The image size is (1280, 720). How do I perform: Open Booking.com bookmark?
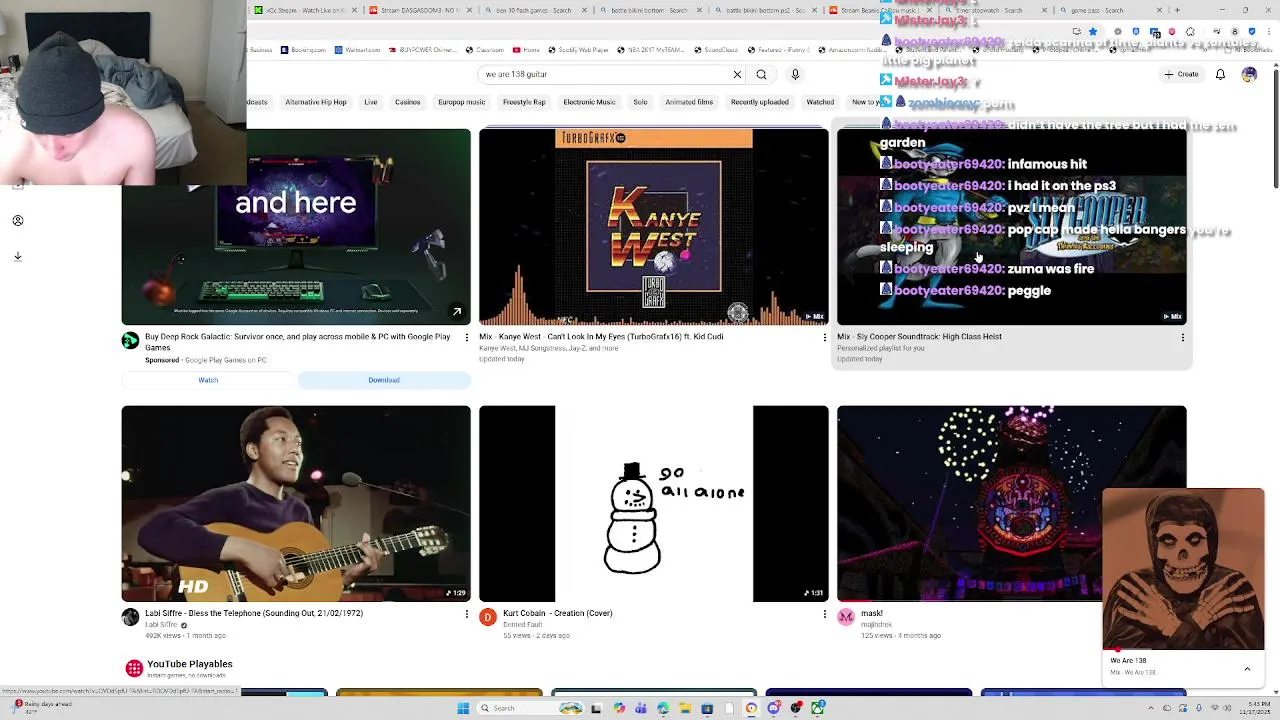[304, 49]
